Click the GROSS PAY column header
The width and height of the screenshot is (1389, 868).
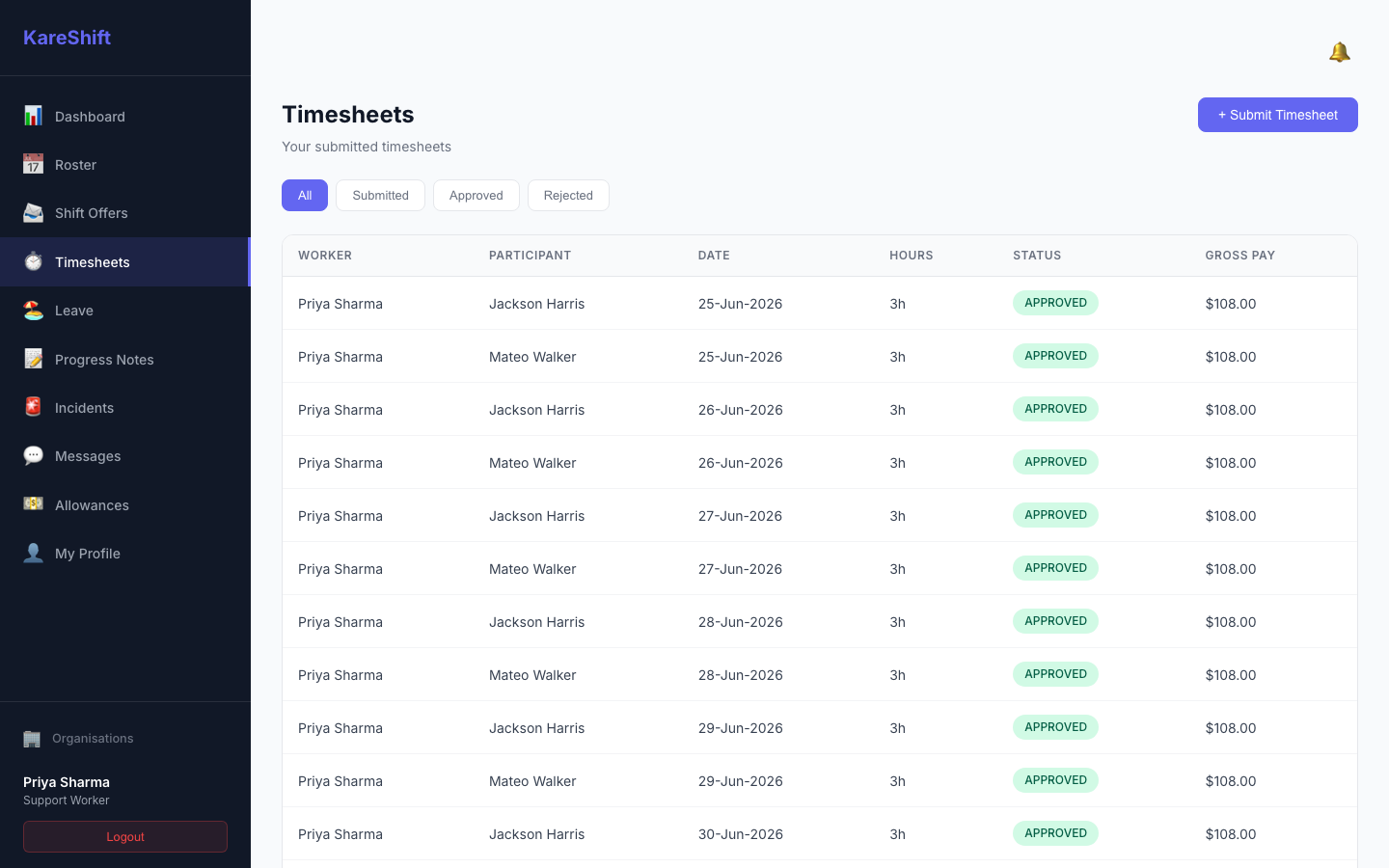(1239, 256)
